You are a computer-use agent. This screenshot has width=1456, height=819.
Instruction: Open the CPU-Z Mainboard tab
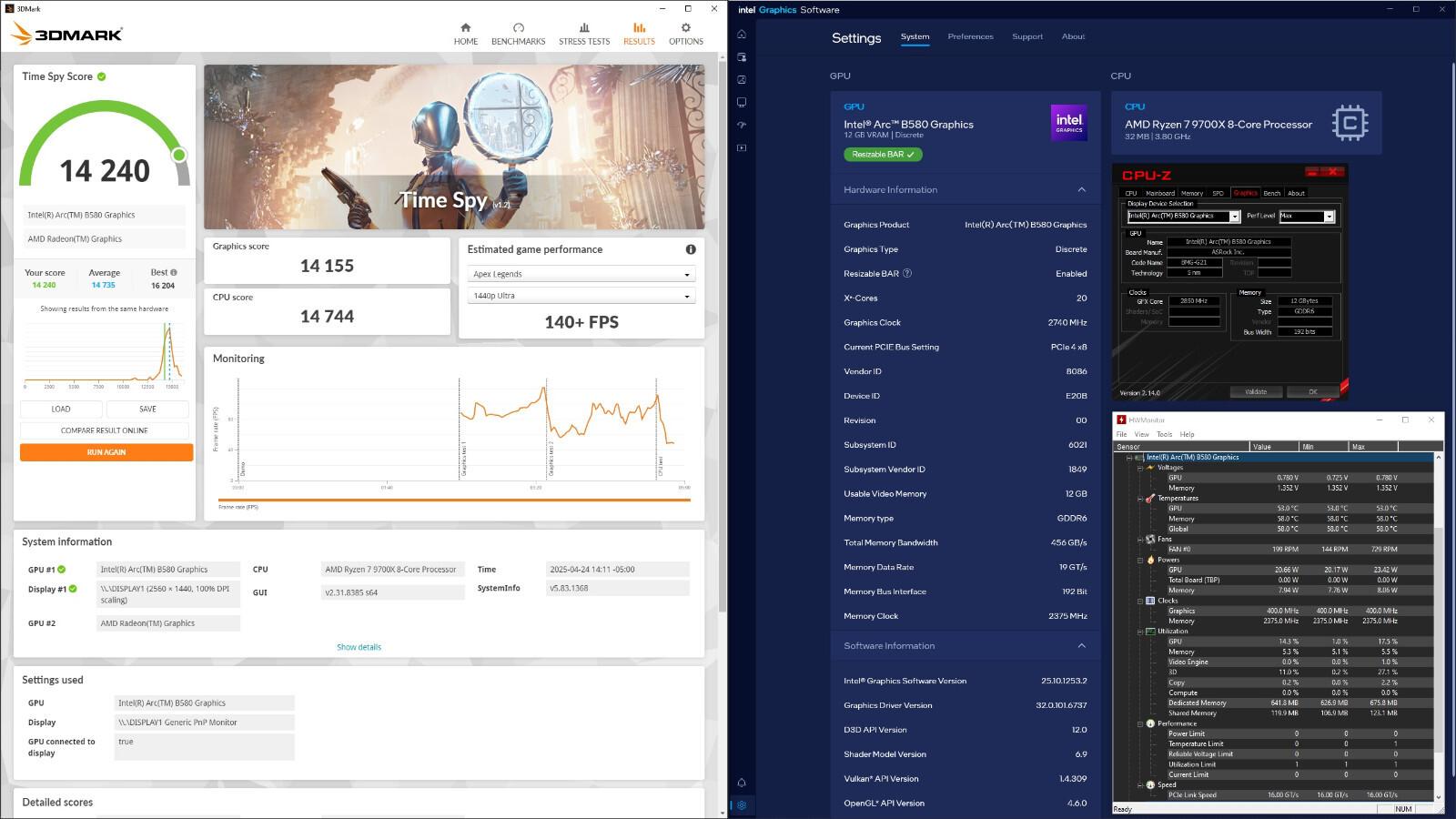[1159, 193]
